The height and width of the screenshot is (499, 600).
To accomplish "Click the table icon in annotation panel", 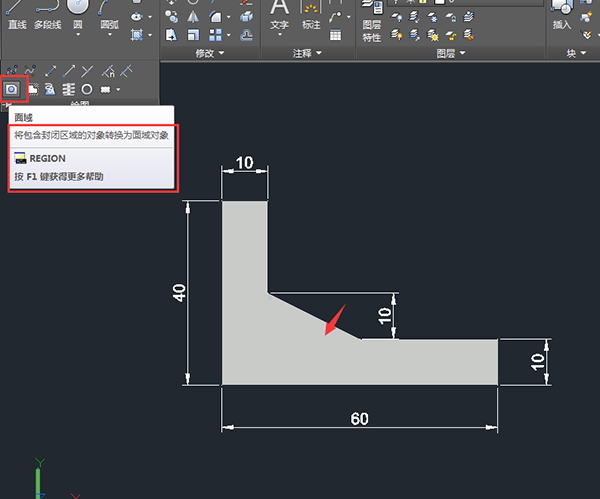I will (x=335, y=35).
